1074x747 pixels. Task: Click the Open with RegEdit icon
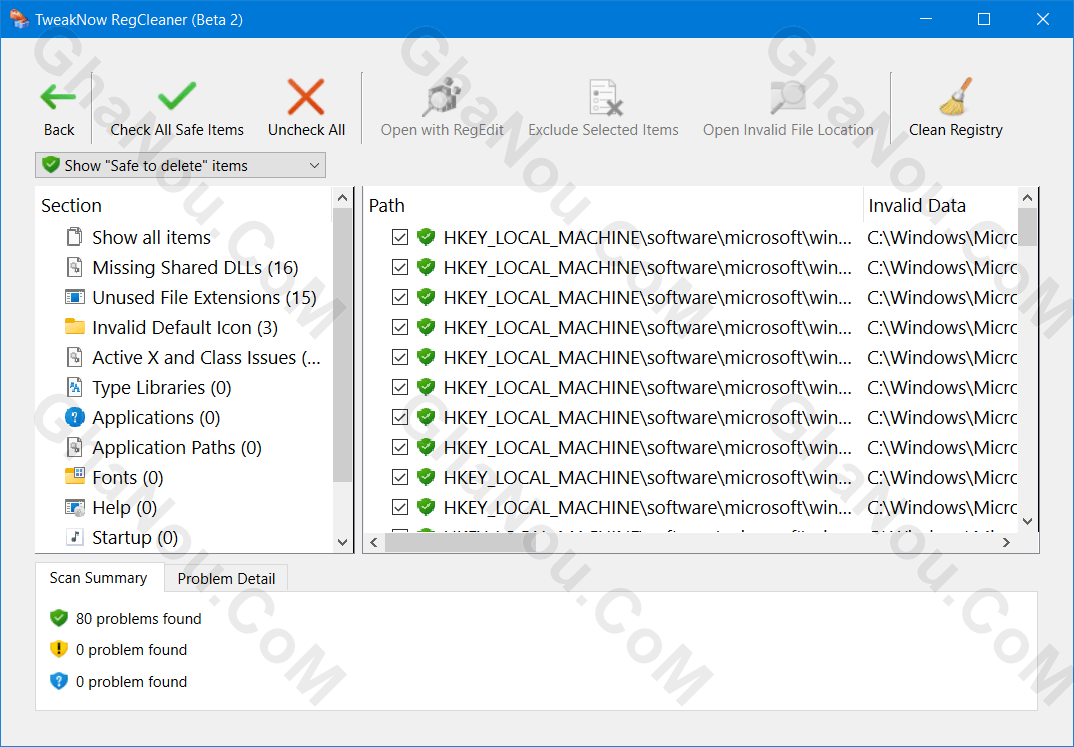[x=442, y=97]
